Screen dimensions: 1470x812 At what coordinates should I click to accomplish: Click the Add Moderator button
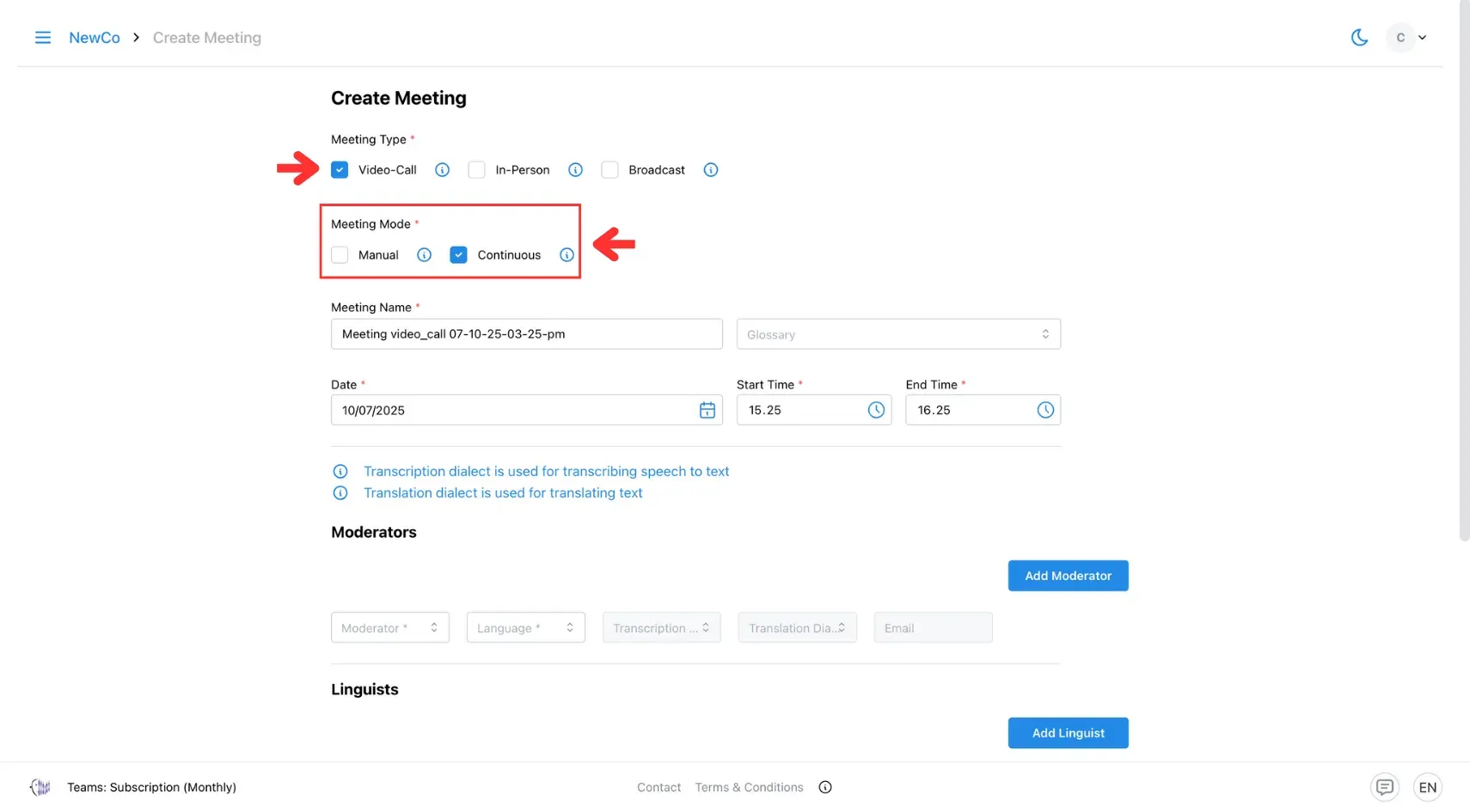[x=1068, y=576]
